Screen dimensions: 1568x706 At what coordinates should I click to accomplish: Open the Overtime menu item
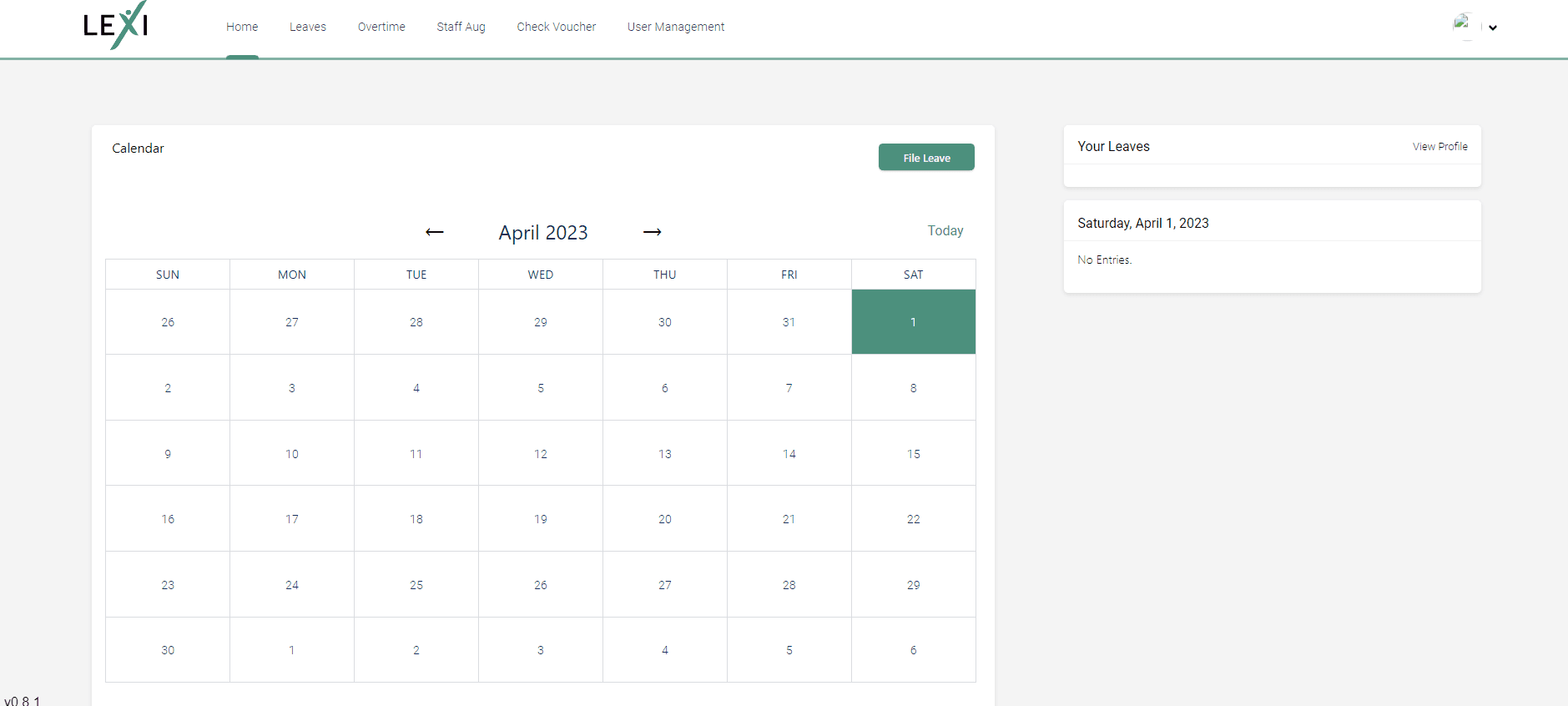381,27
